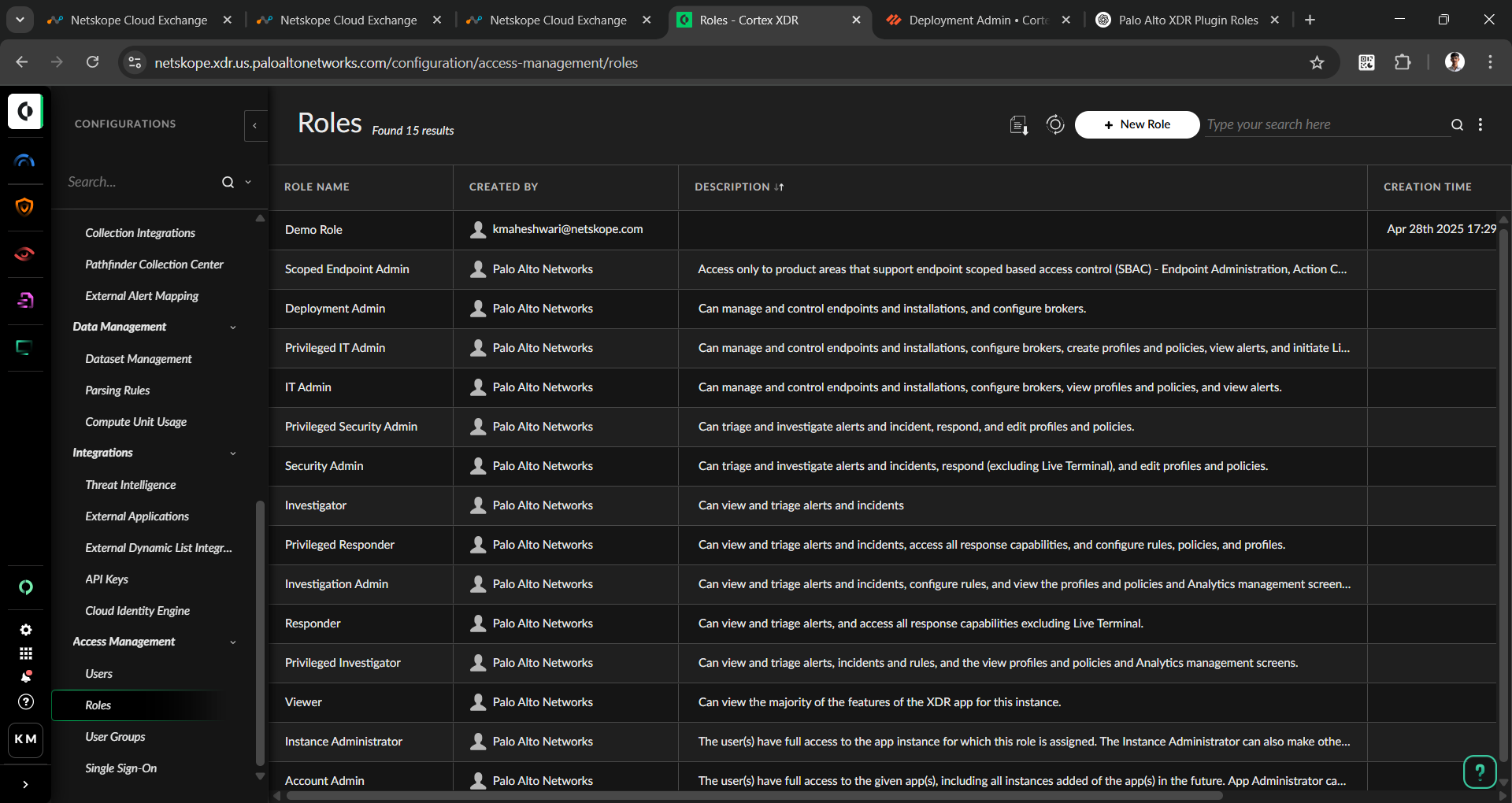Go to Users under Access Management

(x=98, y=674)
